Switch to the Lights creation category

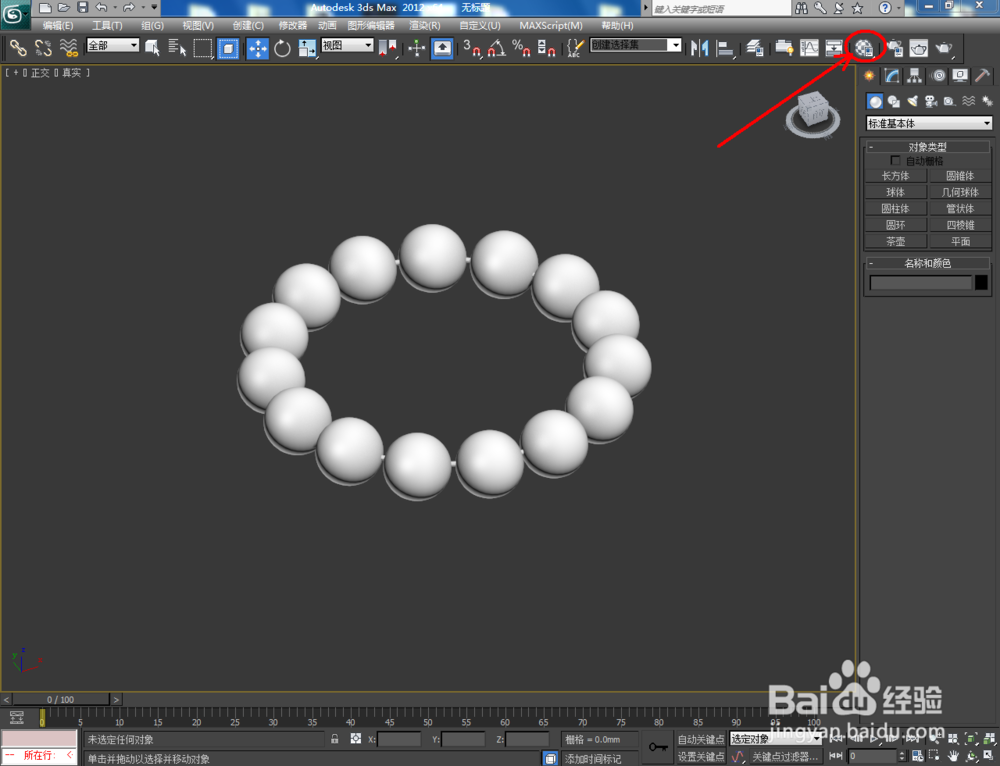(x=913, y=101)
